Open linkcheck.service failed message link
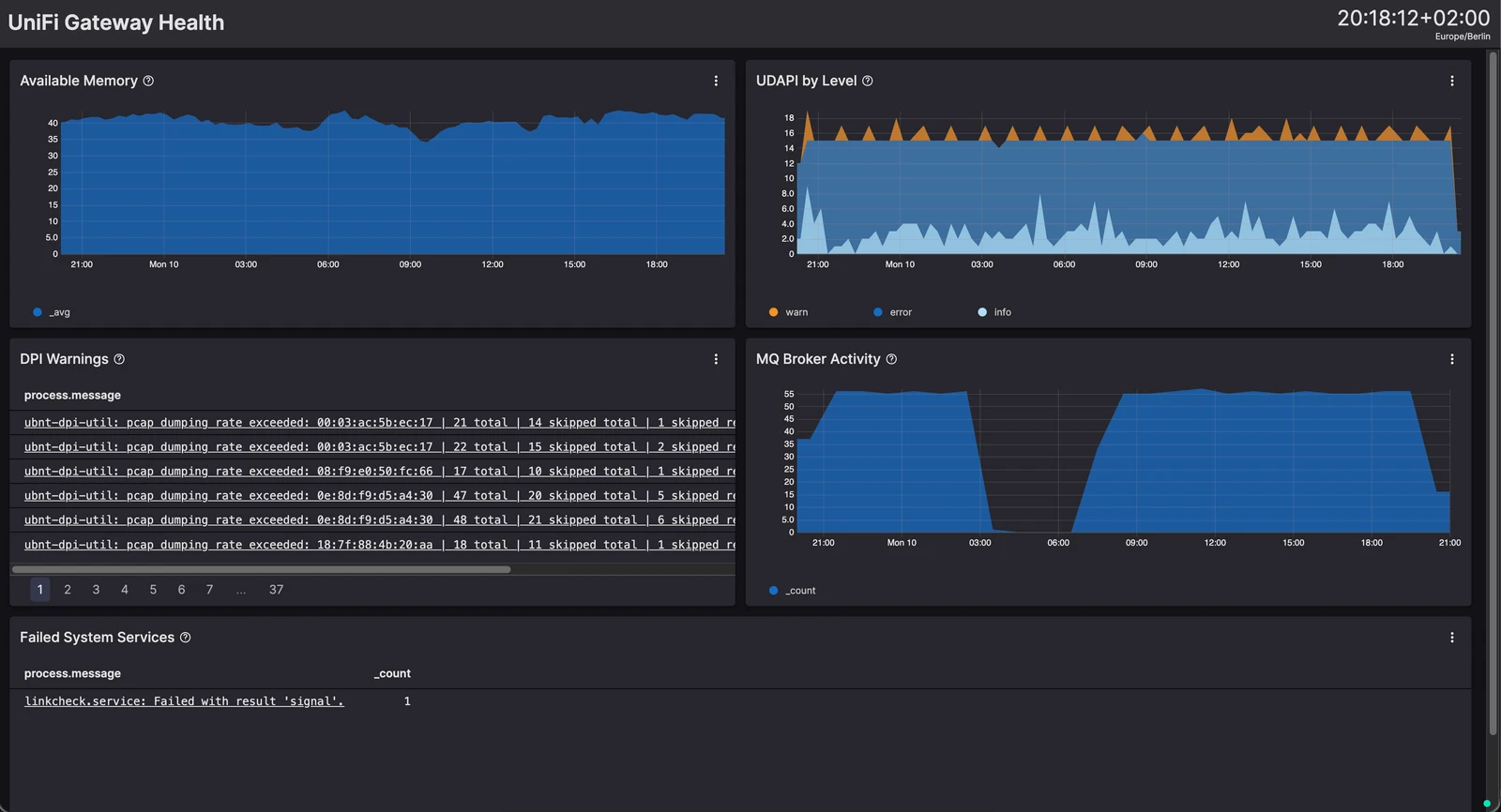The image size is (1501, 812). tap(184, 701)
